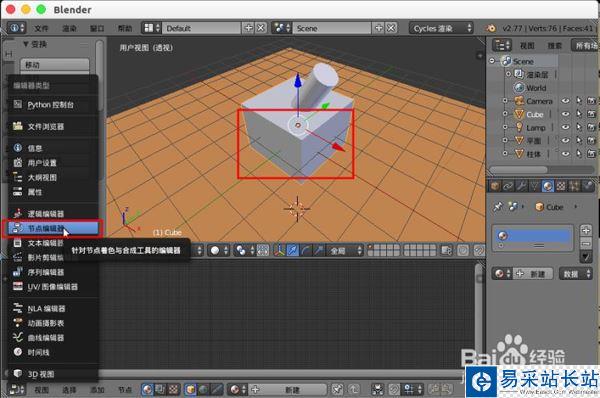
Task: Open the 数据 link dropdown
Action: (x=576, y=274)
